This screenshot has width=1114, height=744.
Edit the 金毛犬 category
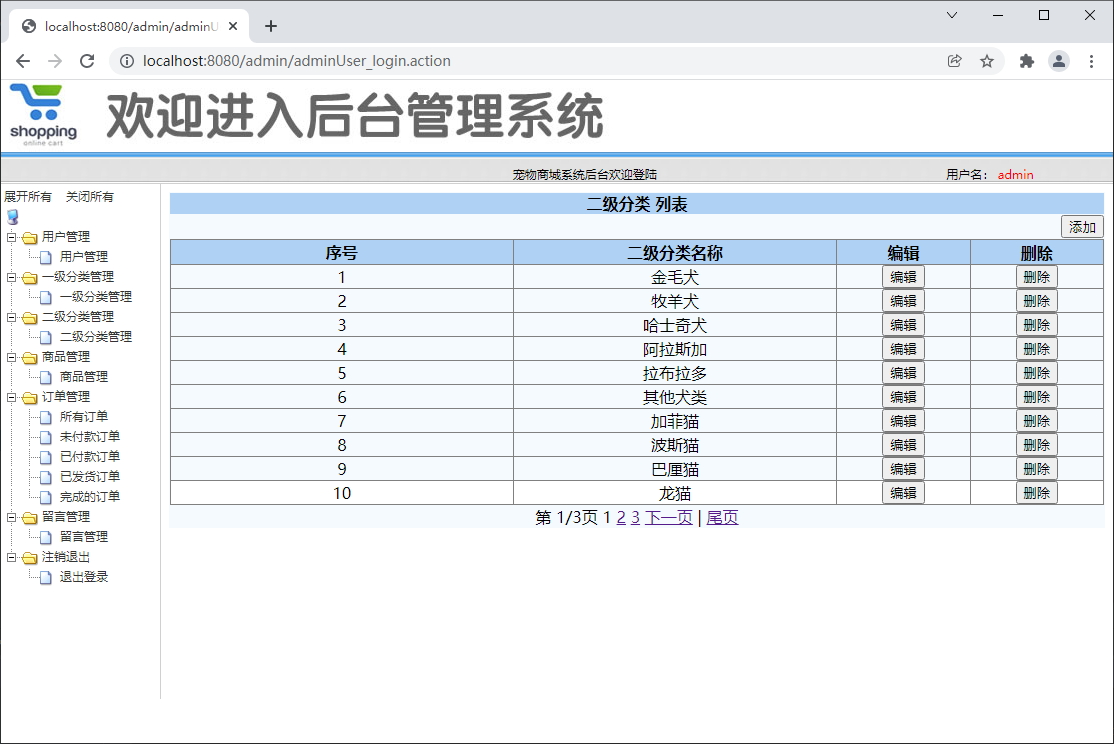pos(903,277)
